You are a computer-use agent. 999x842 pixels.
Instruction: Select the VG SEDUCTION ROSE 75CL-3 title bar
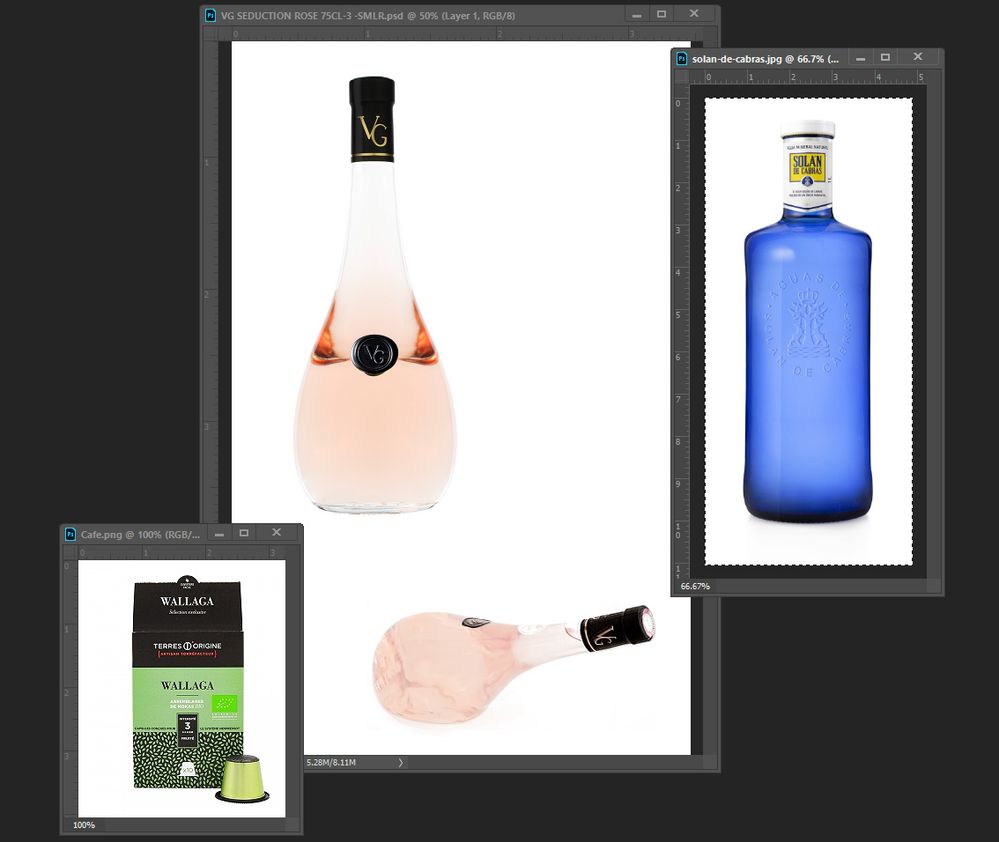400,15
